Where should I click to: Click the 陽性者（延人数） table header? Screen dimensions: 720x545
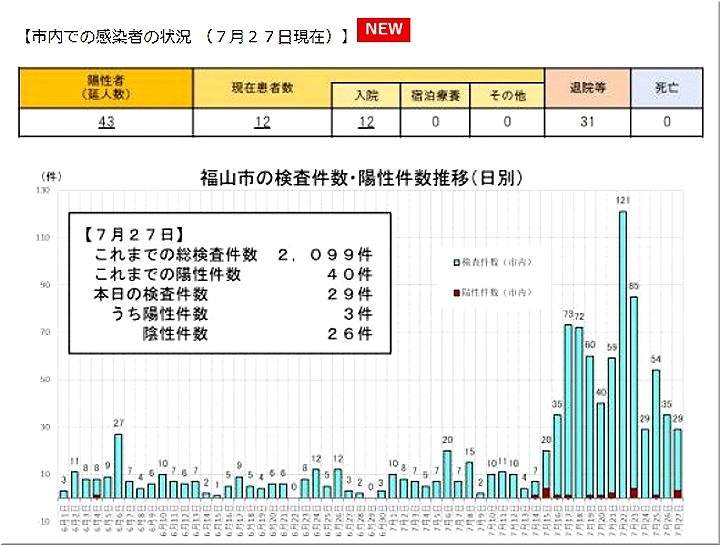tap(105, 88)
